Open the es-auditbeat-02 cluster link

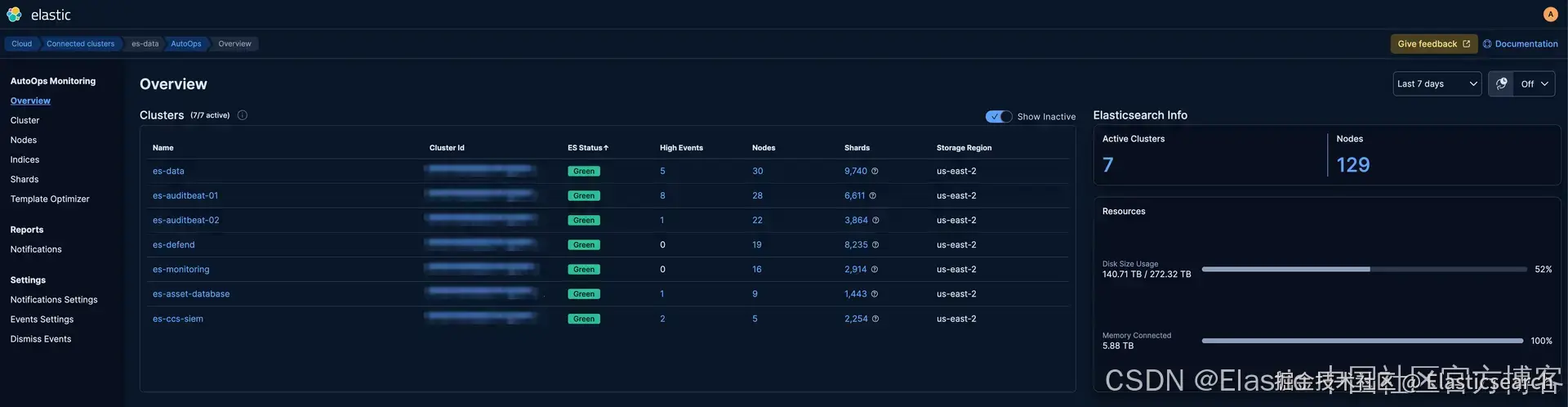185,220
